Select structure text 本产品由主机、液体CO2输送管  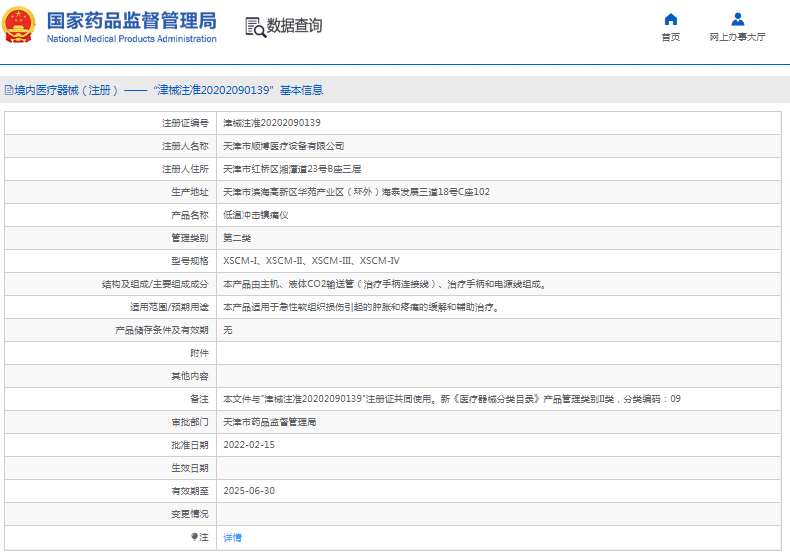385,284
